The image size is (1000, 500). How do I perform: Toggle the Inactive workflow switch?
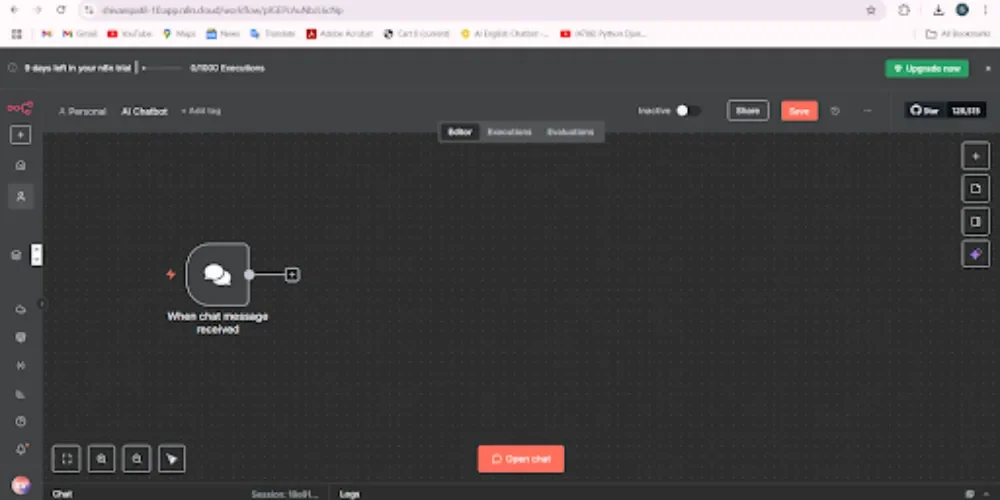(x=687, y=111)
